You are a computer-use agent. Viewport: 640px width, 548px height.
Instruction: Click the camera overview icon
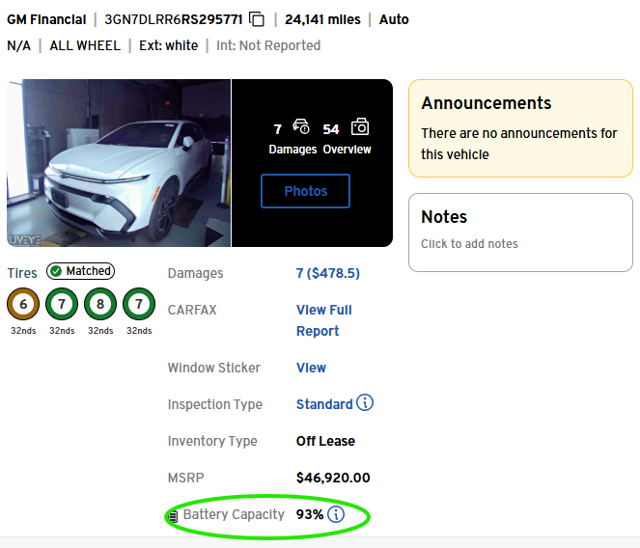point(360,127)
